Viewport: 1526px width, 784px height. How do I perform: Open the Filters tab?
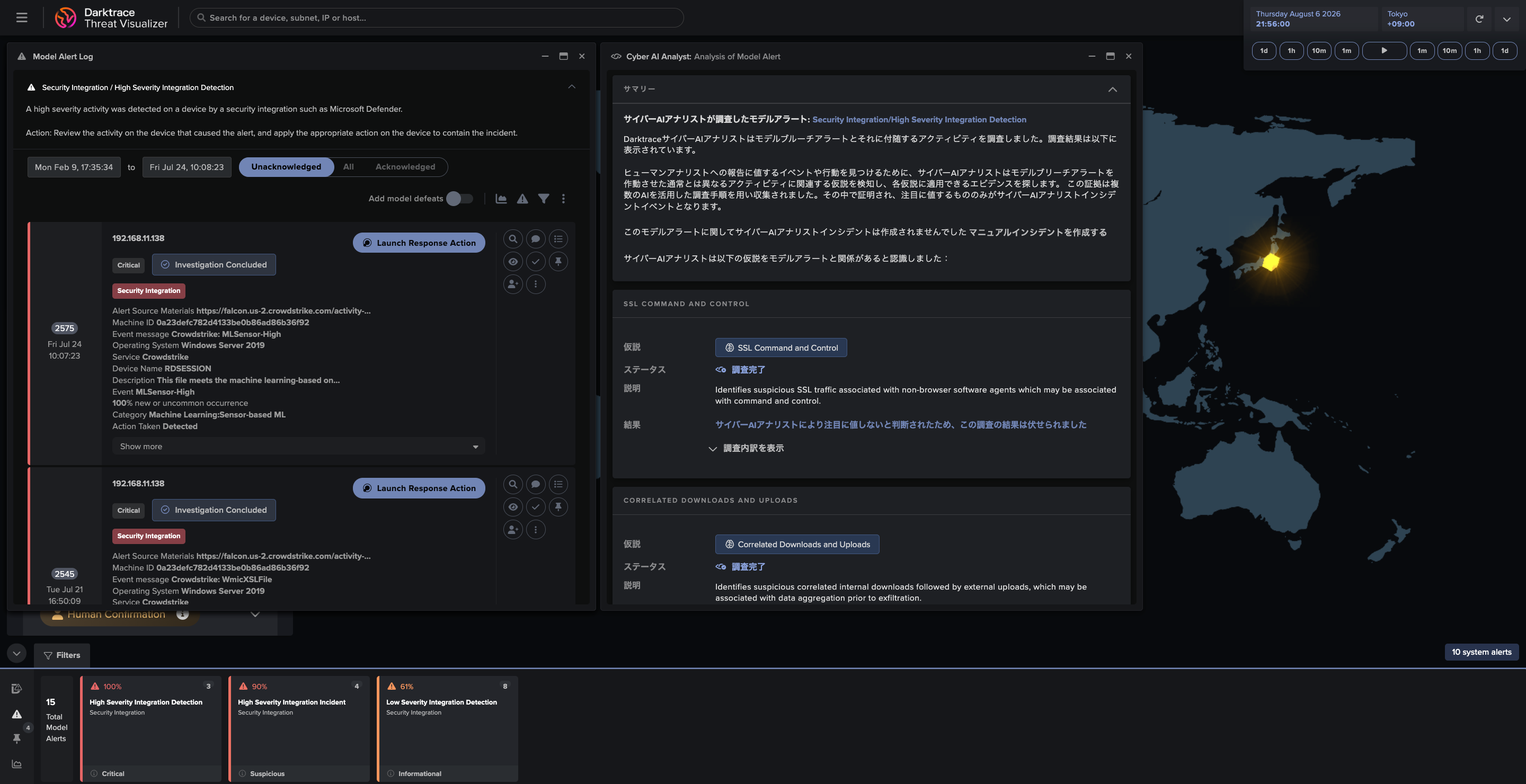(x=61, y=655)
